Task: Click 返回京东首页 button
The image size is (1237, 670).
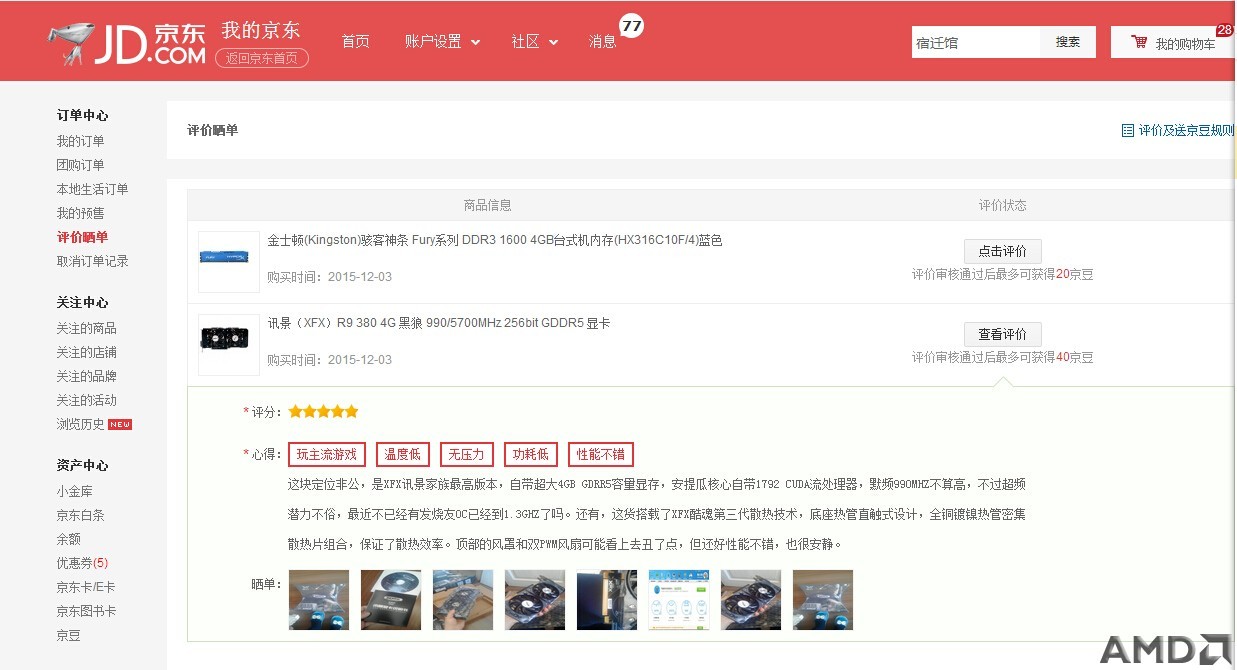Action: (x=262, y=58)
